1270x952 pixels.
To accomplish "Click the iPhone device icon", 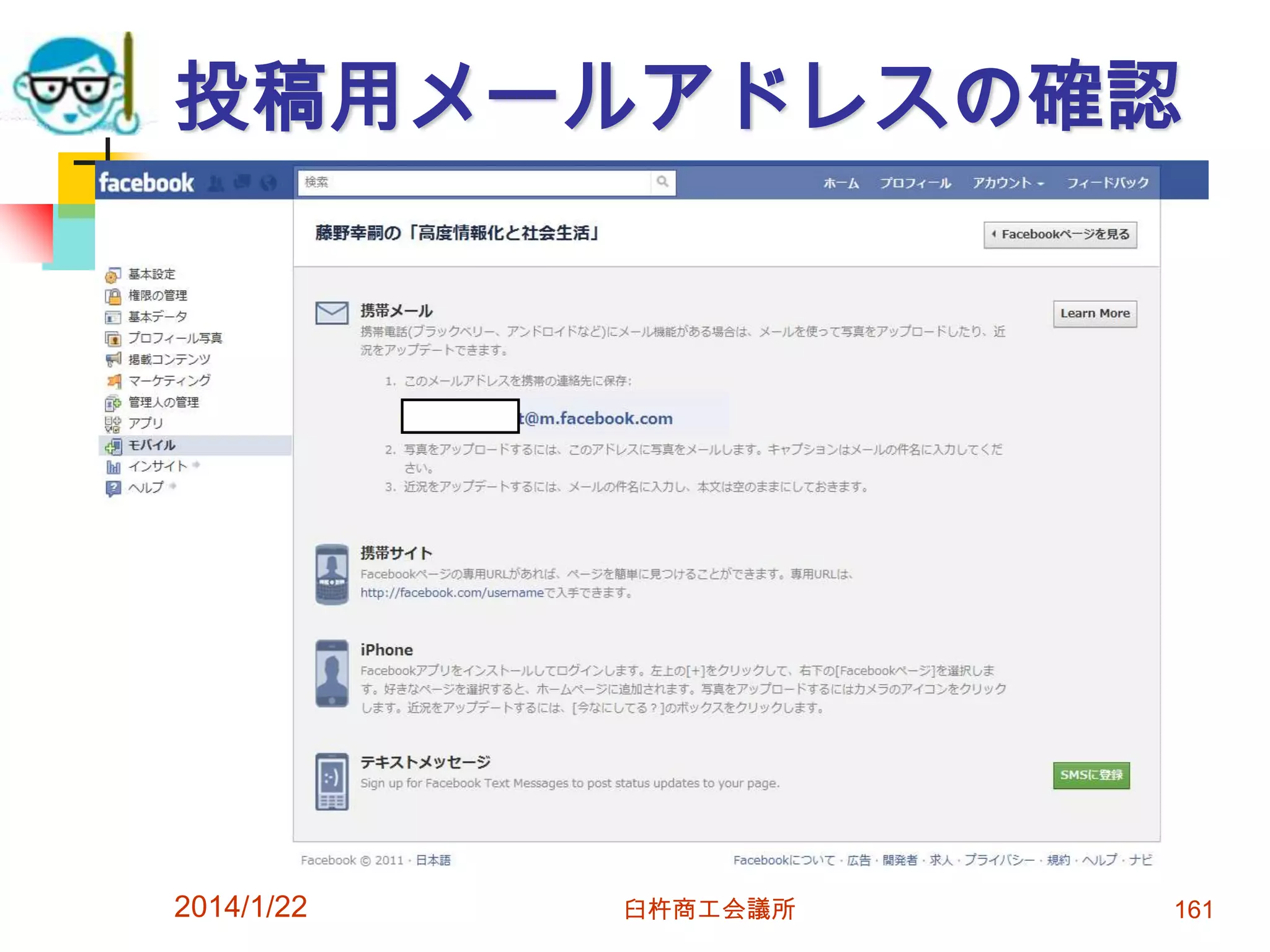I will click(x=332, y=674).
